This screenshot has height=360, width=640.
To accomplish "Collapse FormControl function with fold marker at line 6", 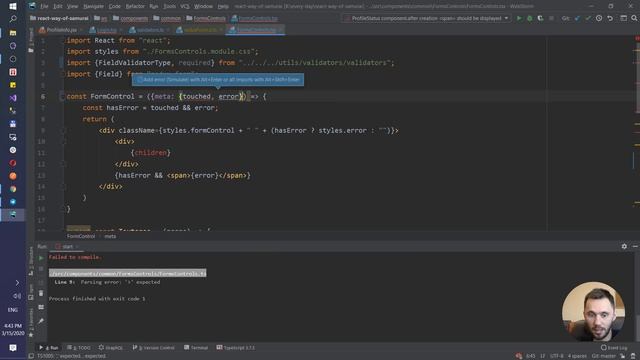I will pyautogui.click(x=62, y=97).
